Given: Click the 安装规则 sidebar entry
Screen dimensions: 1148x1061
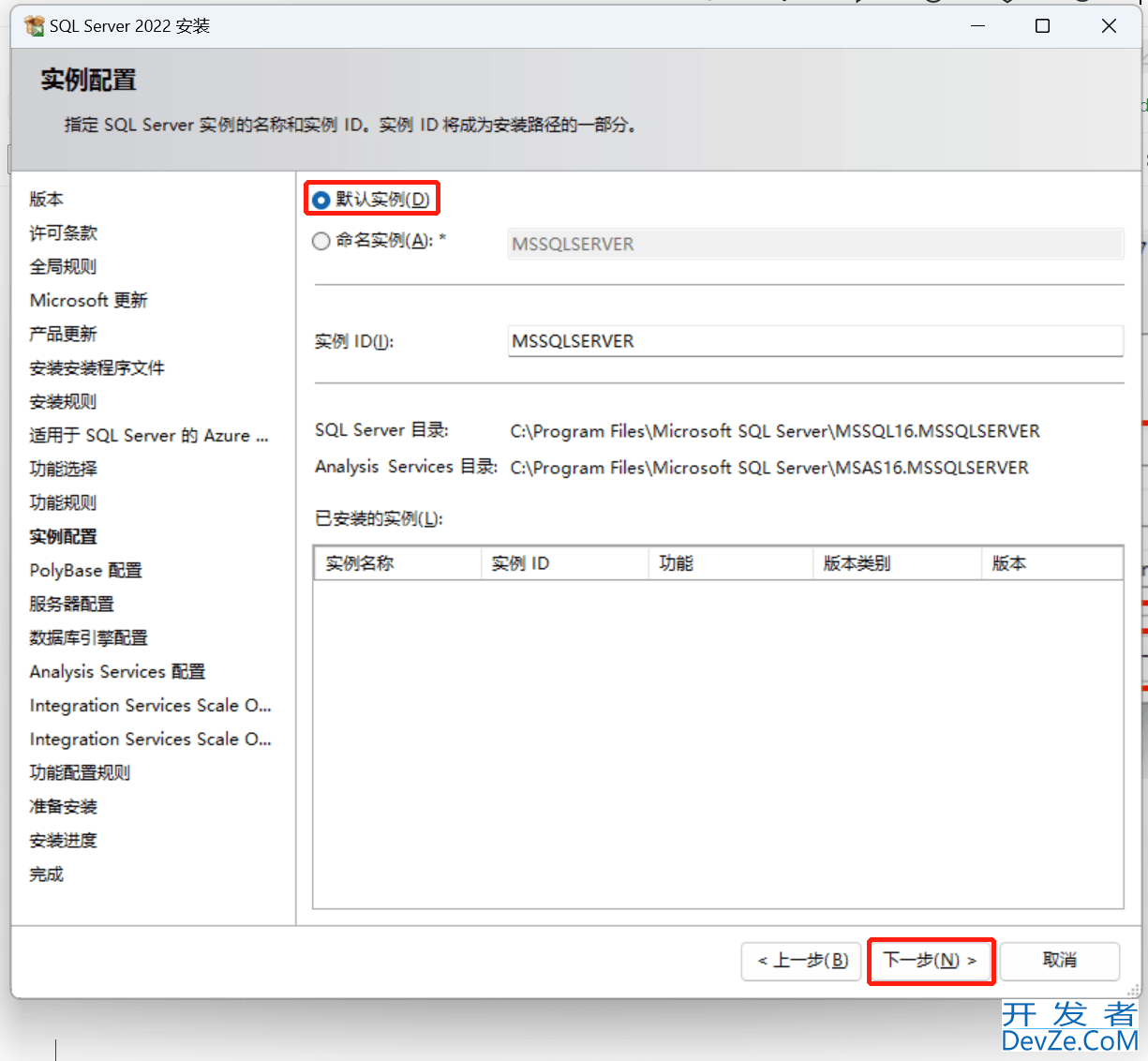Looking at the screenshot, I should (x=63, y=401).
